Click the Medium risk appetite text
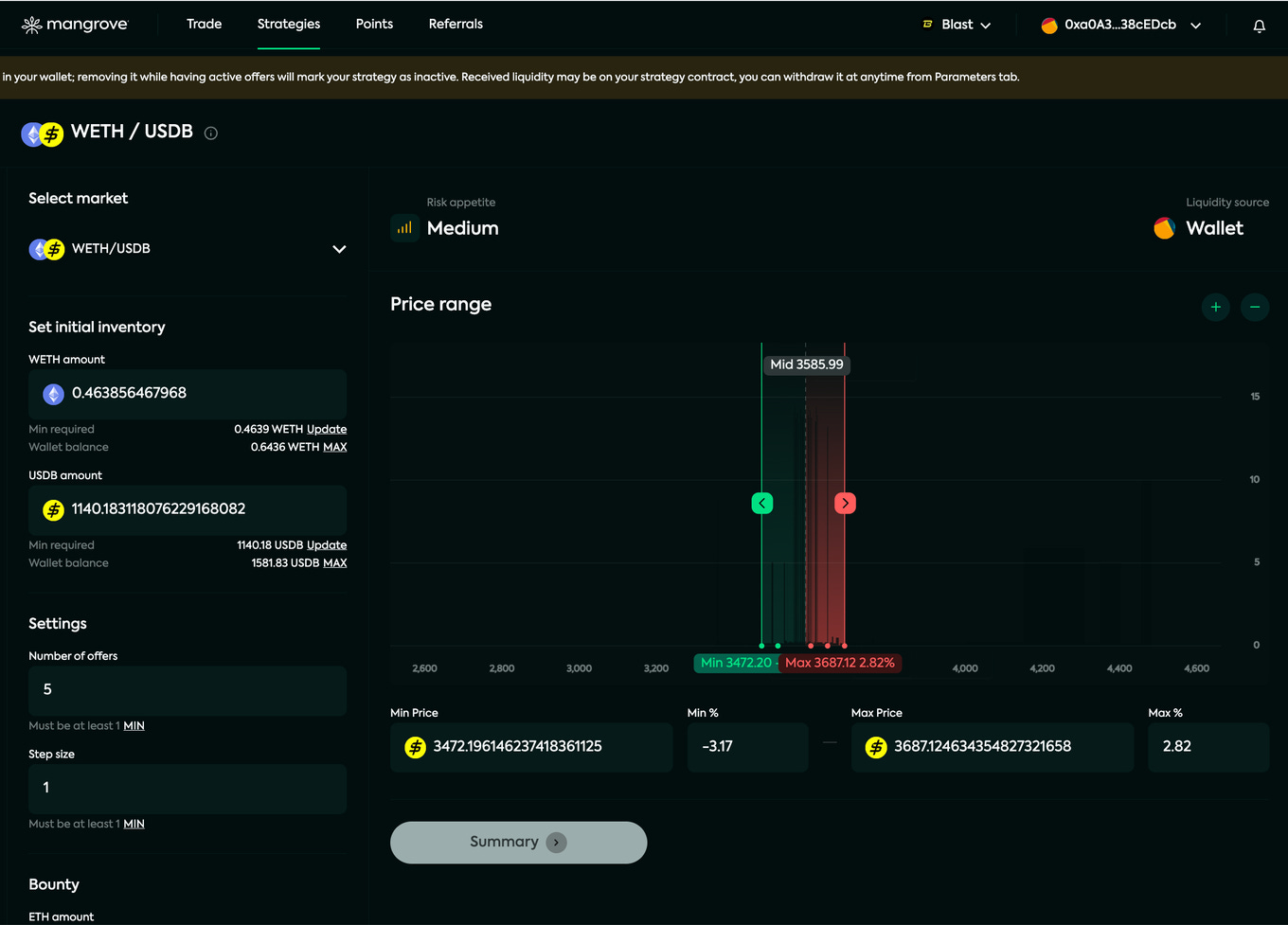 pyautogui.click(x=463, y=228)
